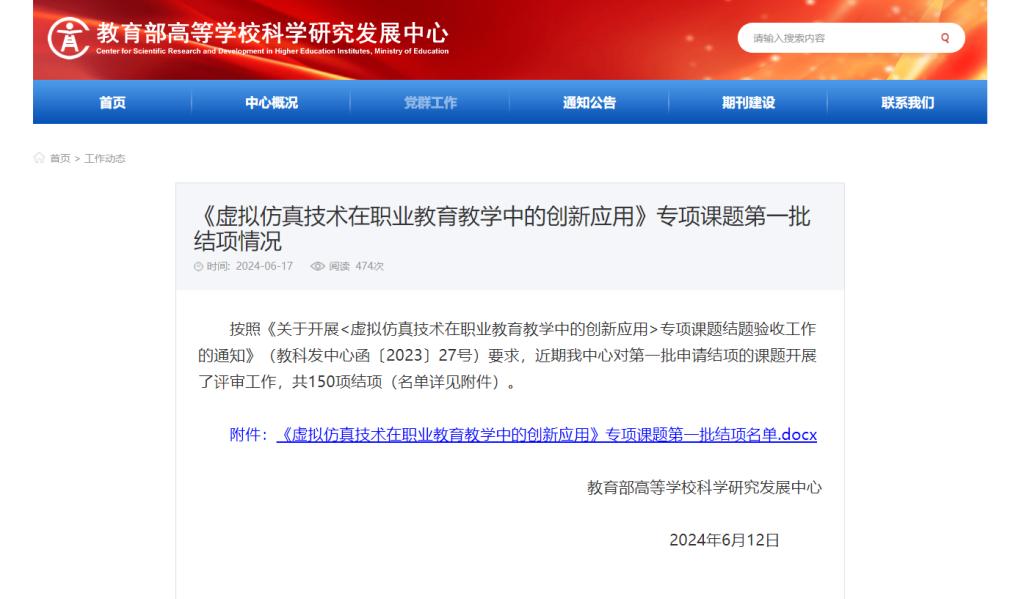Viewport: 1024px width, 599px height.
Task: Click the 首页 breadcrumb link
Action: (60, 159)
